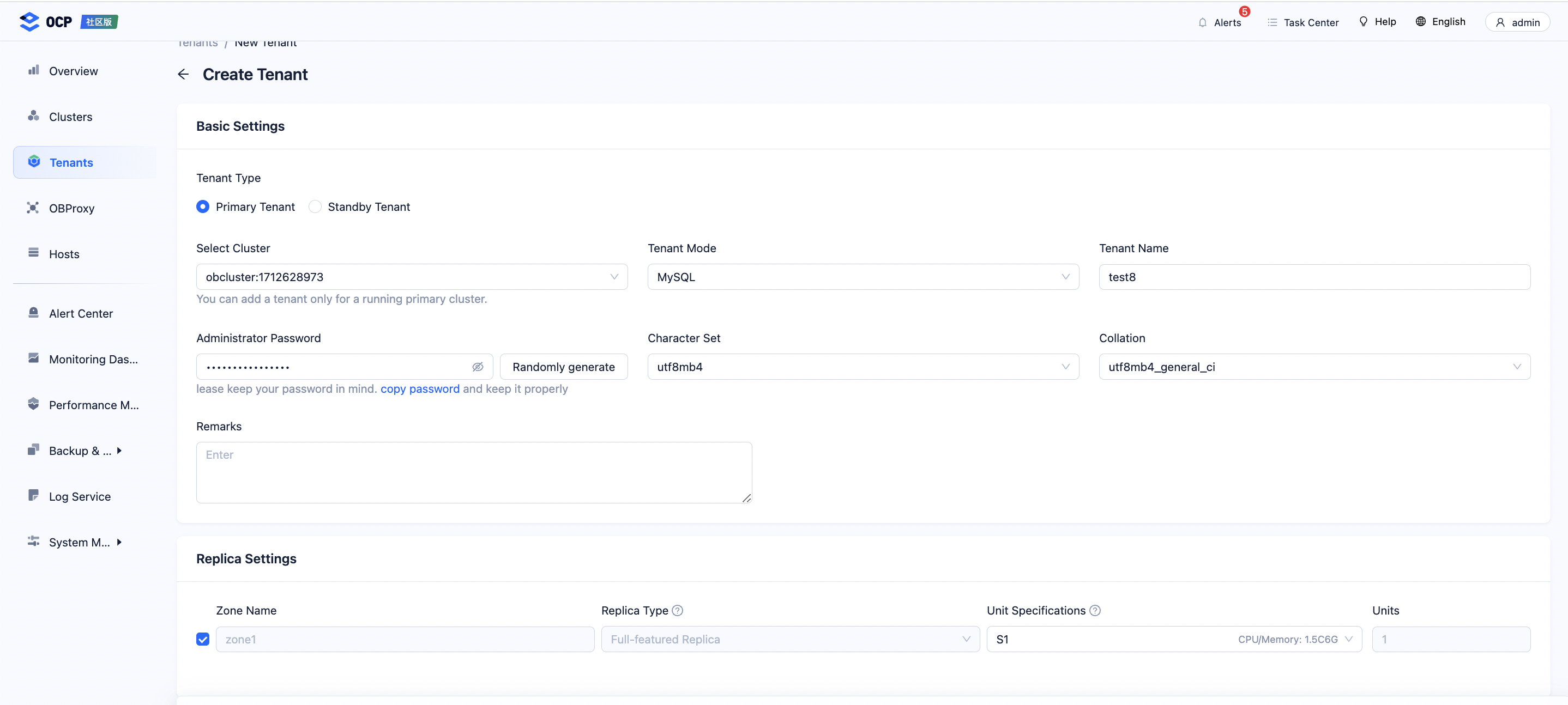Click the back arrow beside Create Tenant
Image resolution: width=1568 pixels, height=705 pixels.
pos(183,74)
